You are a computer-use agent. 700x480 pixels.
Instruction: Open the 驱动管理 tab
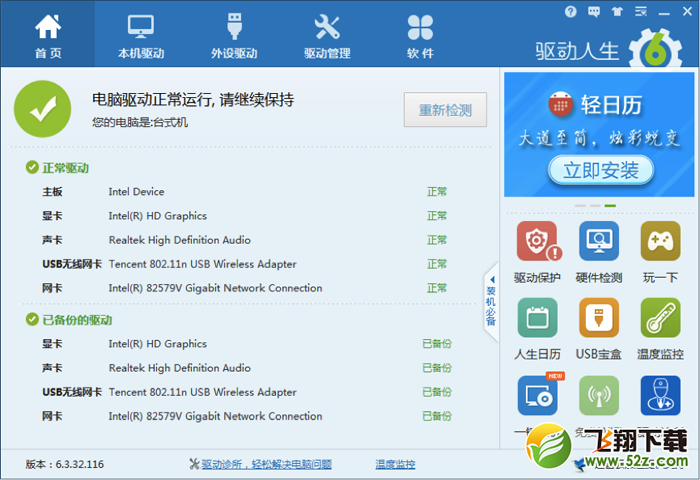point(327,36)
